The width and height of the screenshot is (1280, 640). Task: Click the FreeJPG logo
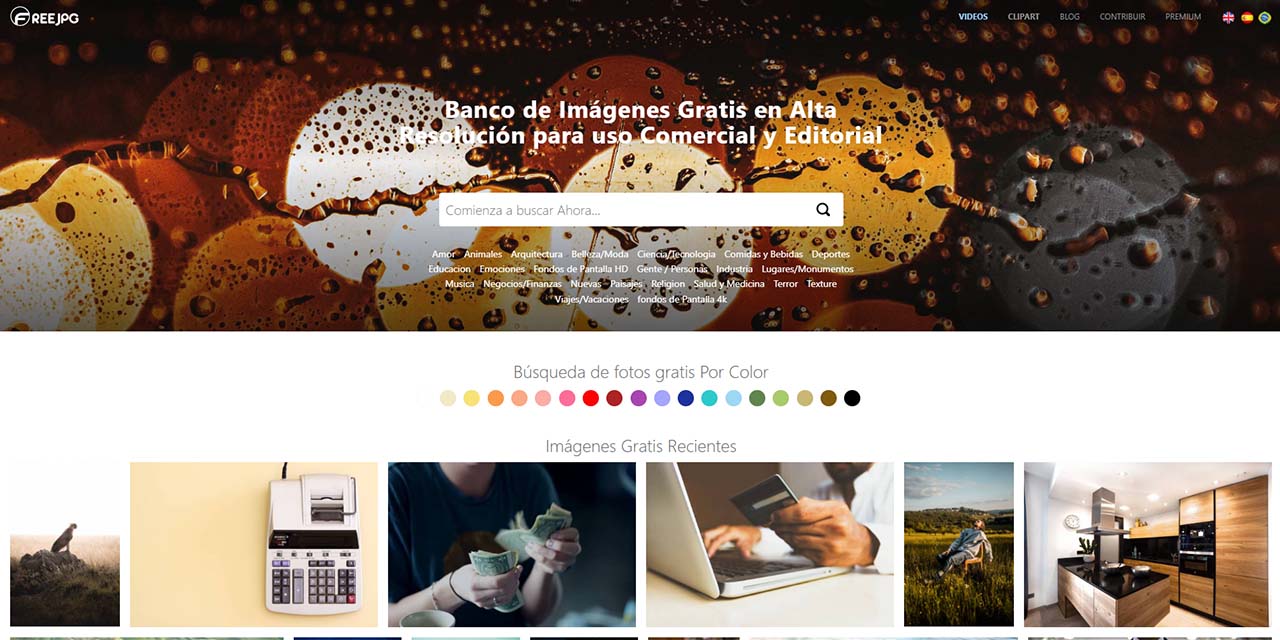point(45,17)
